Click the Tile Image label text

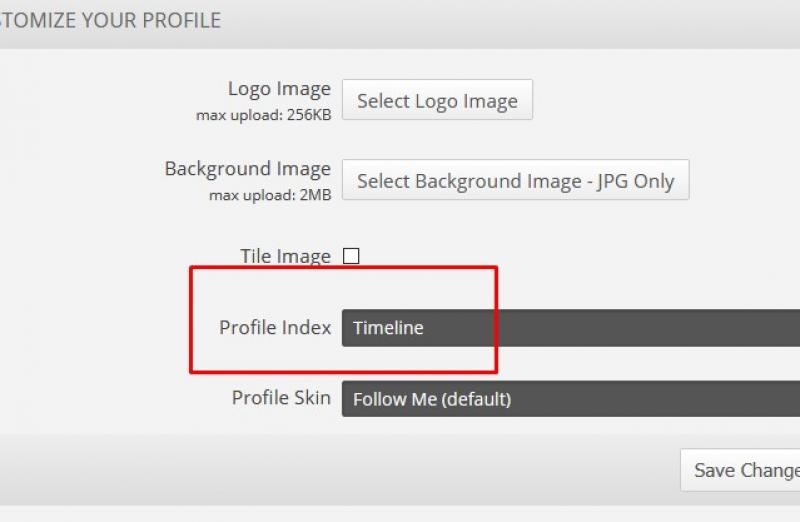285,256
